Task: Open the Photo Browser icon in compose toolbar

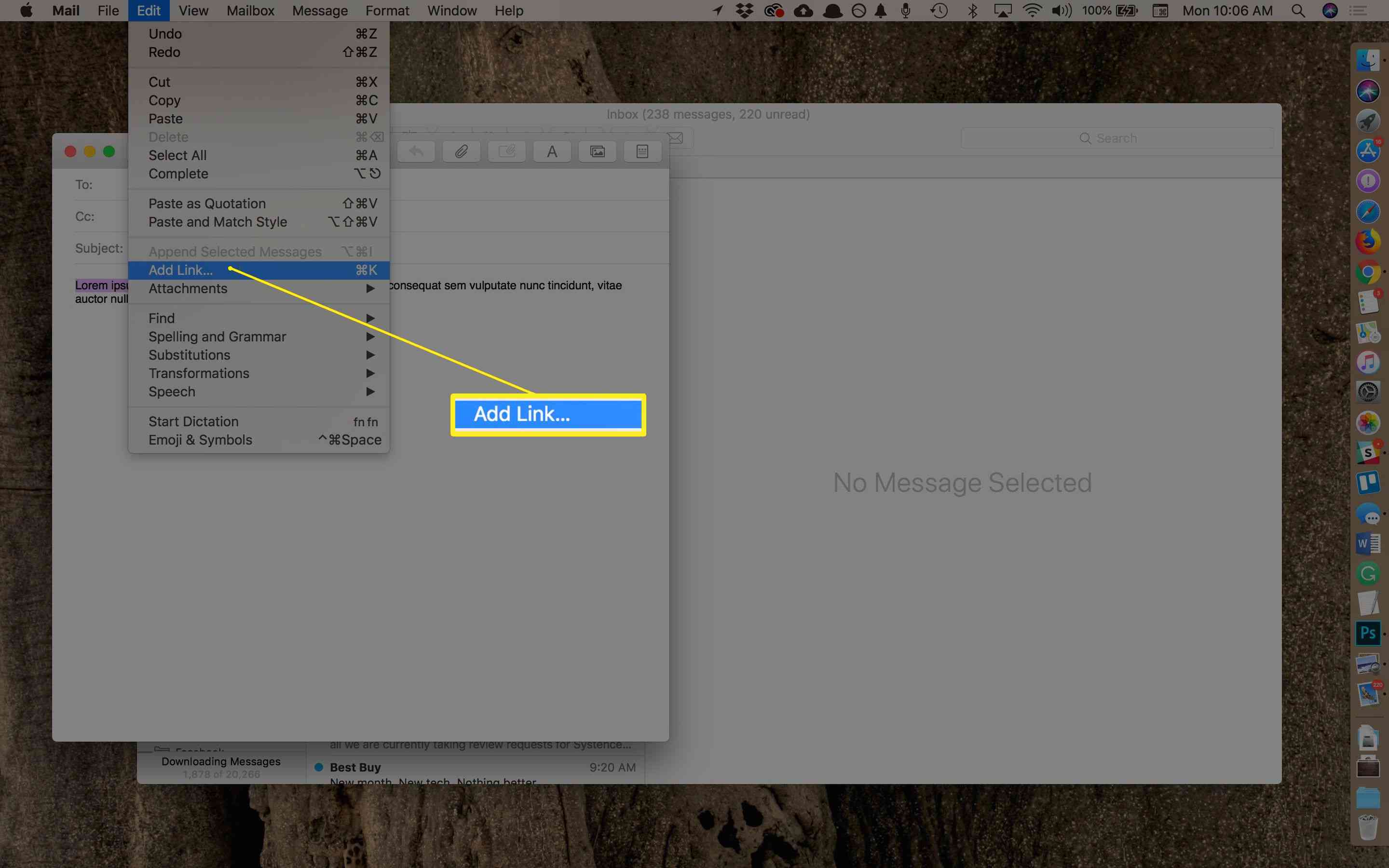Action: click(x=597, y=151)
